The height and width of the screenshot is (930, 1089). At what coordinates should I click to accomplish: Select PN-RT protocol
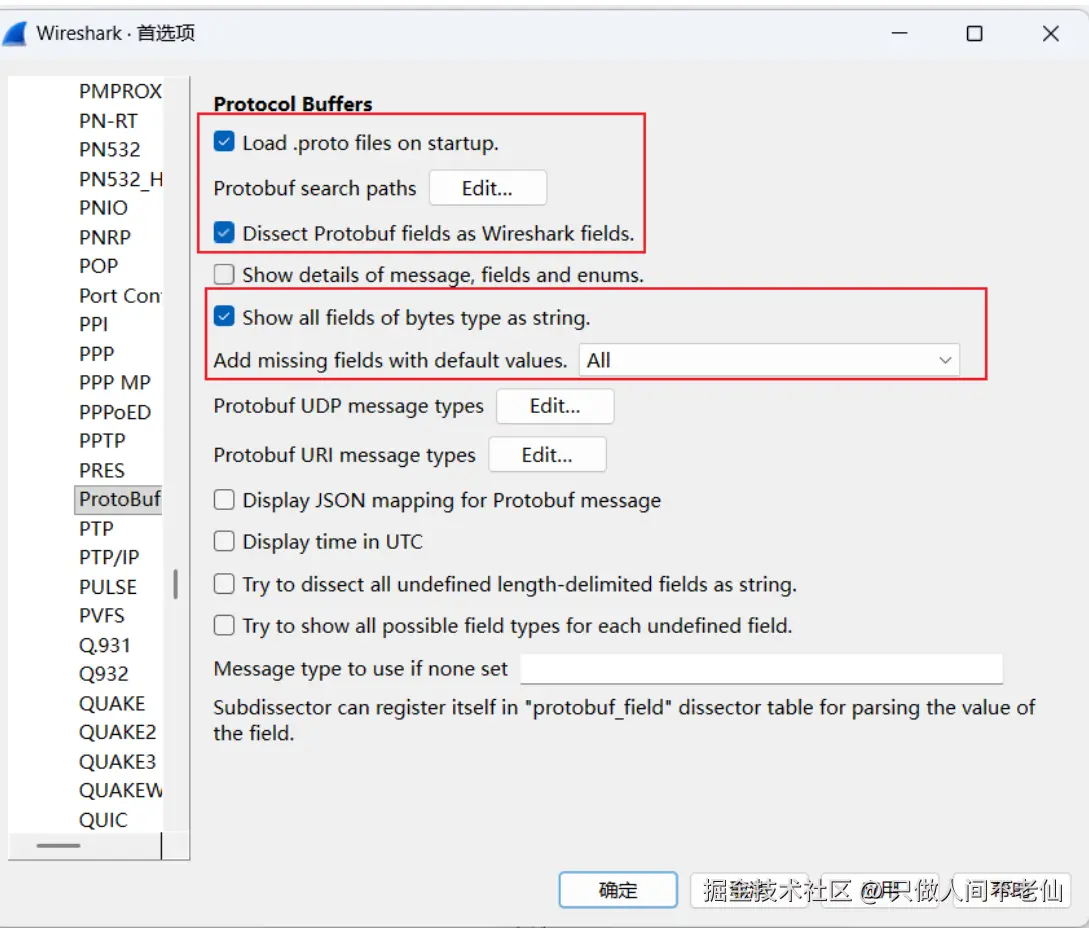click(108, 121)
